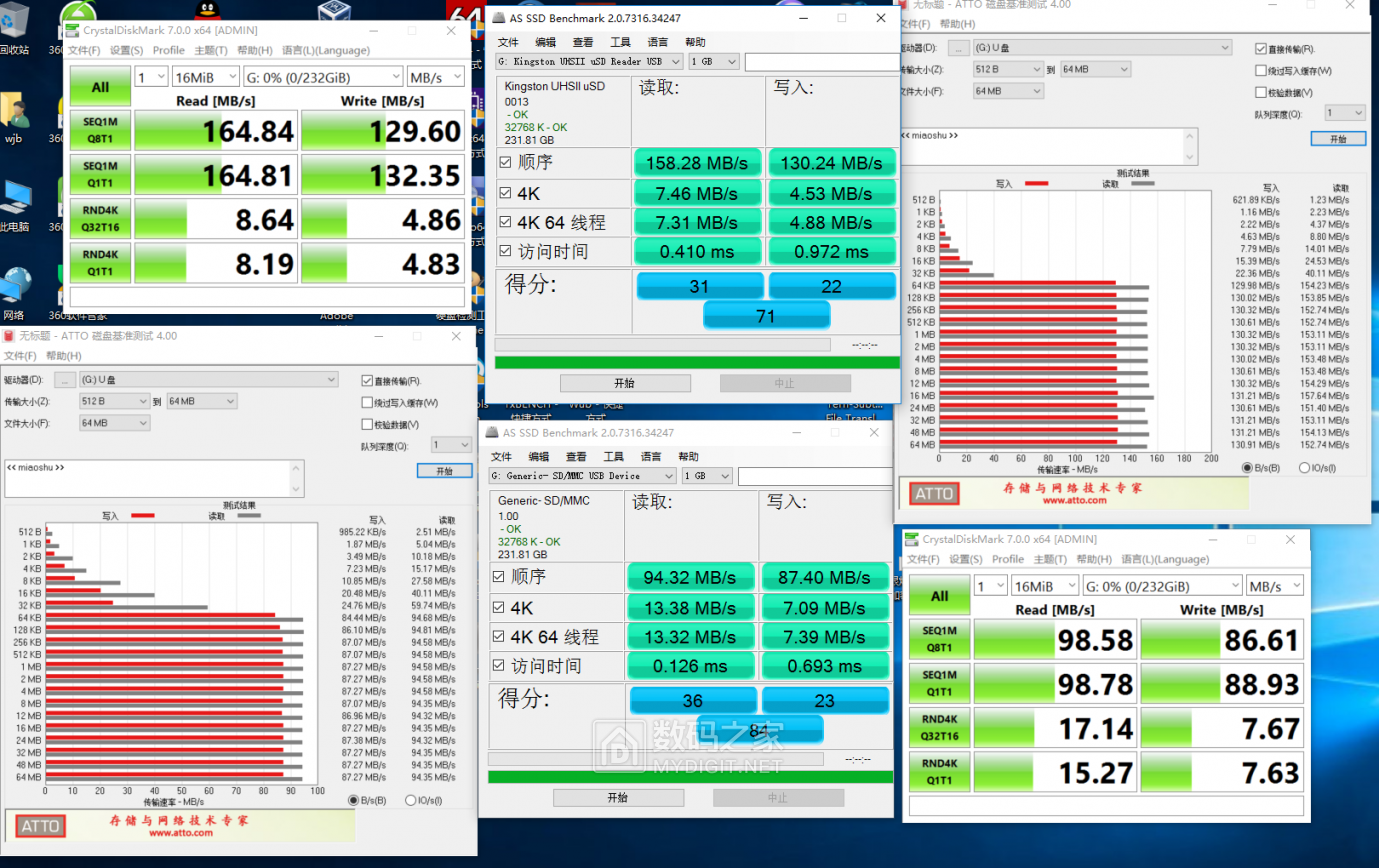Screen dimensions: 1379x868
Task: Click the '...' drive browse button in lower ATTO window
Action: click(64, 380)
